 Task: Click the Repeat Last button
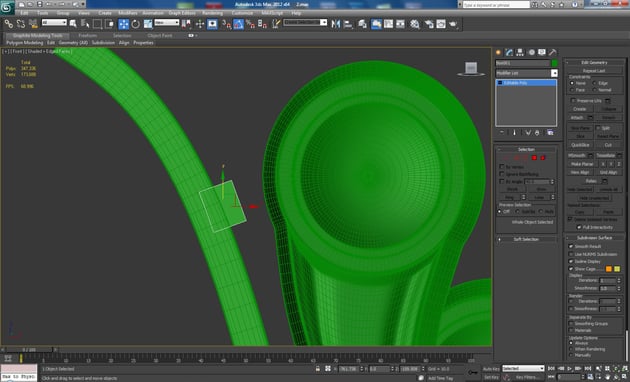pos(594,71)
